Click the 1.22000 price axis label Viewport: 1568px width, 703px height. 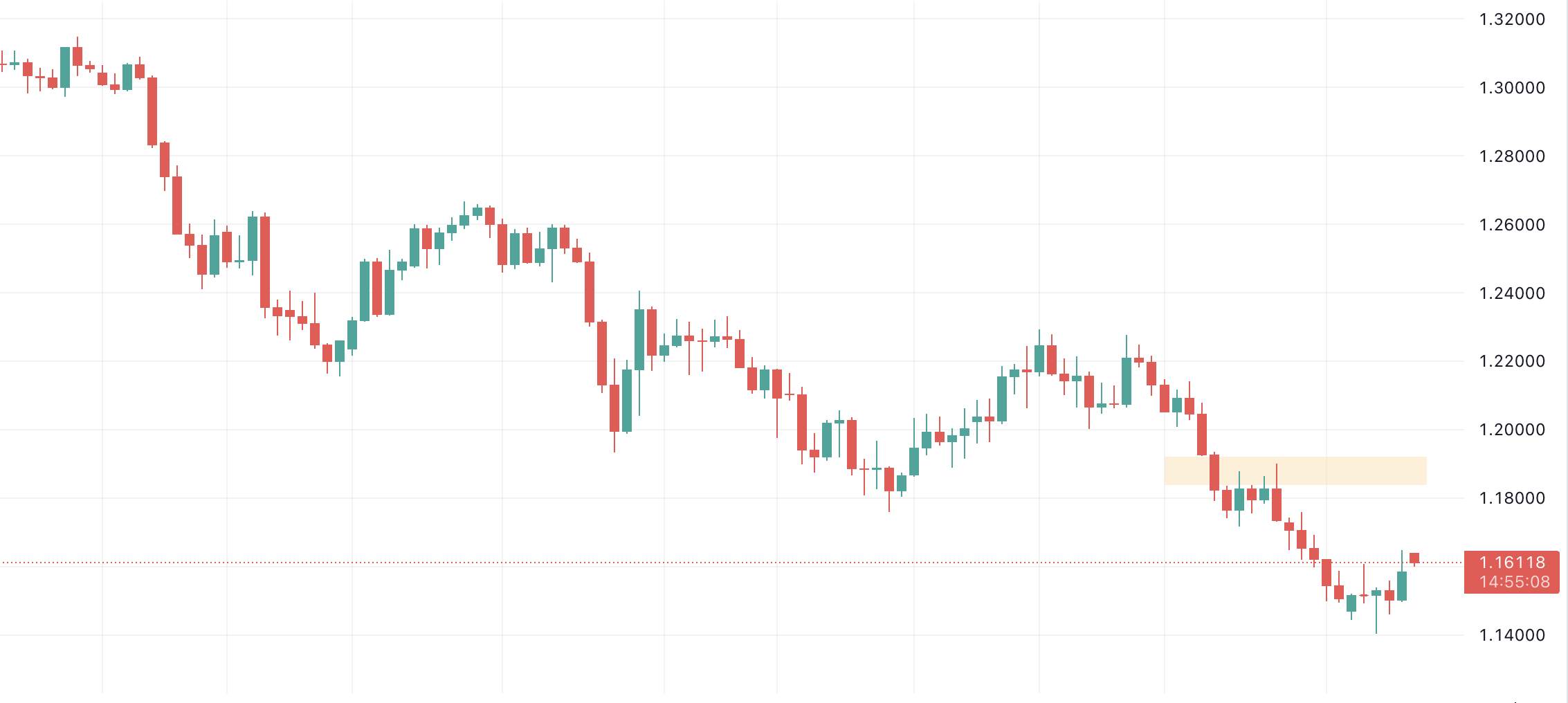(1512, 361)
